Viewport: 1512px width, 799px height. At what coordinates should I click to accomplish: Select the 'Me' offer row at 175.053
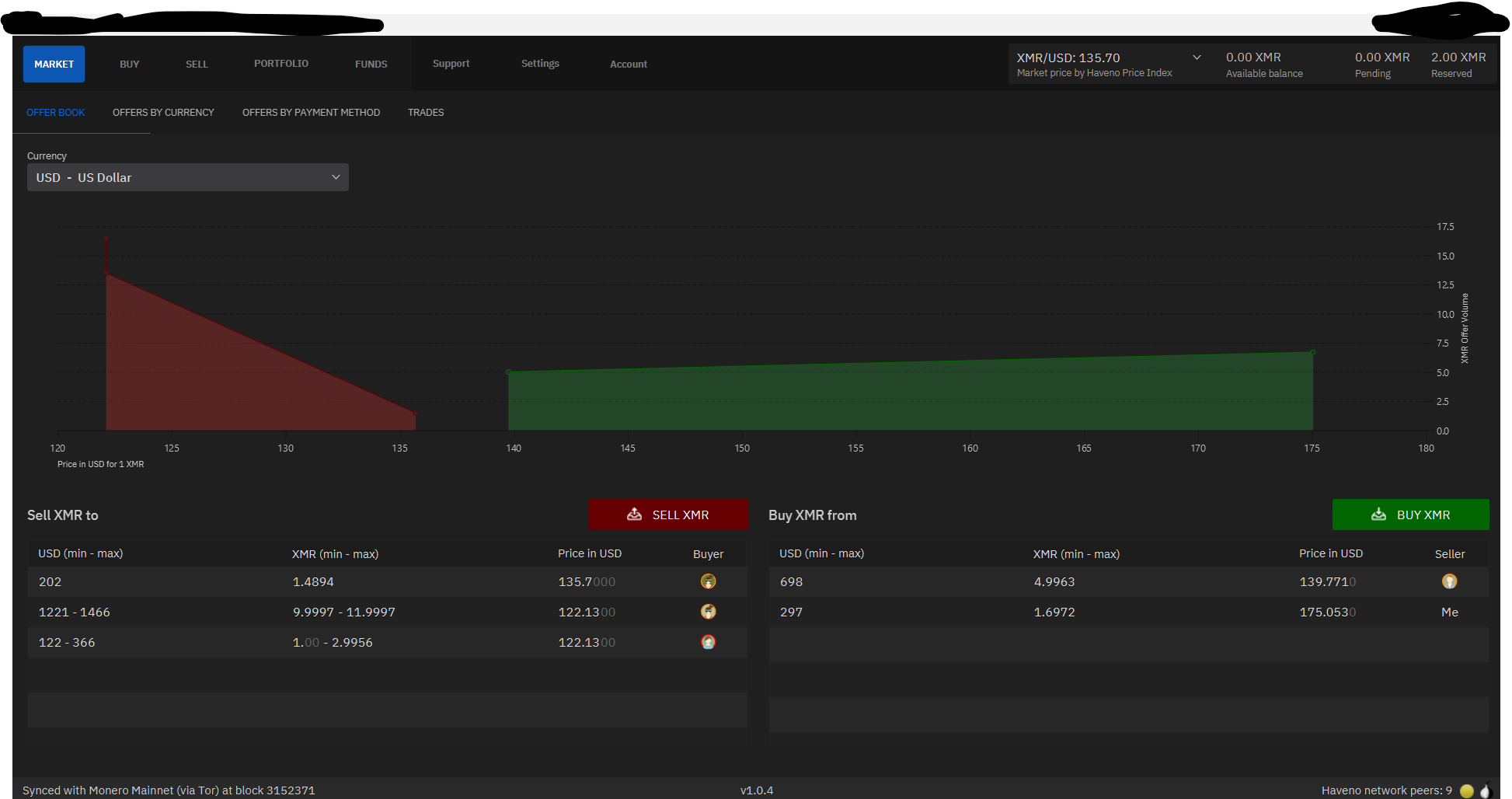pyautogui.click(x=1128, y=612)
